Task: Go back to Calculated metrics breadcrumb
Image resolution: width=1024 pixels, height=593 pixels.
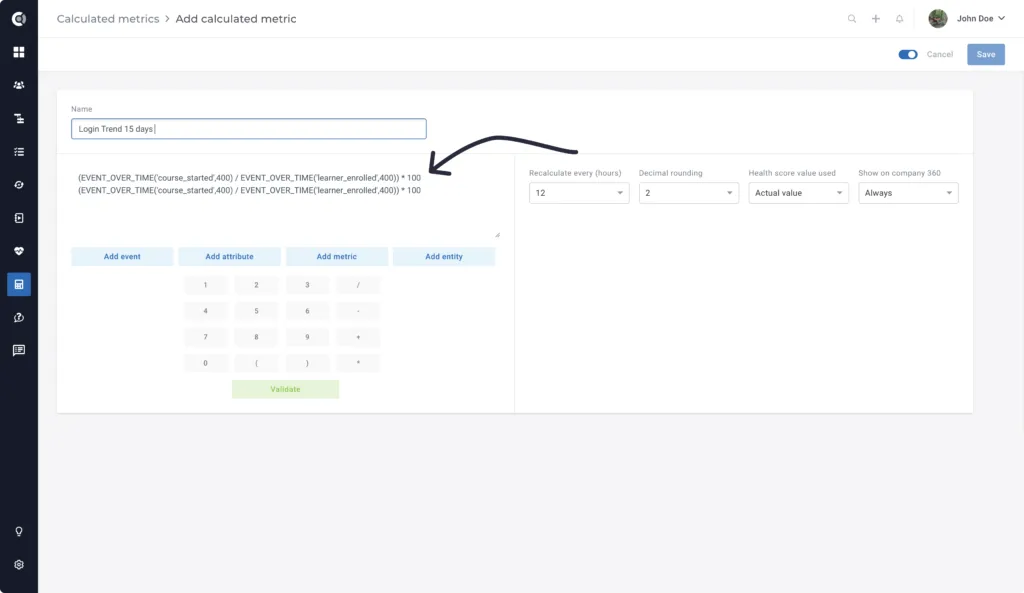Action: 108,19
